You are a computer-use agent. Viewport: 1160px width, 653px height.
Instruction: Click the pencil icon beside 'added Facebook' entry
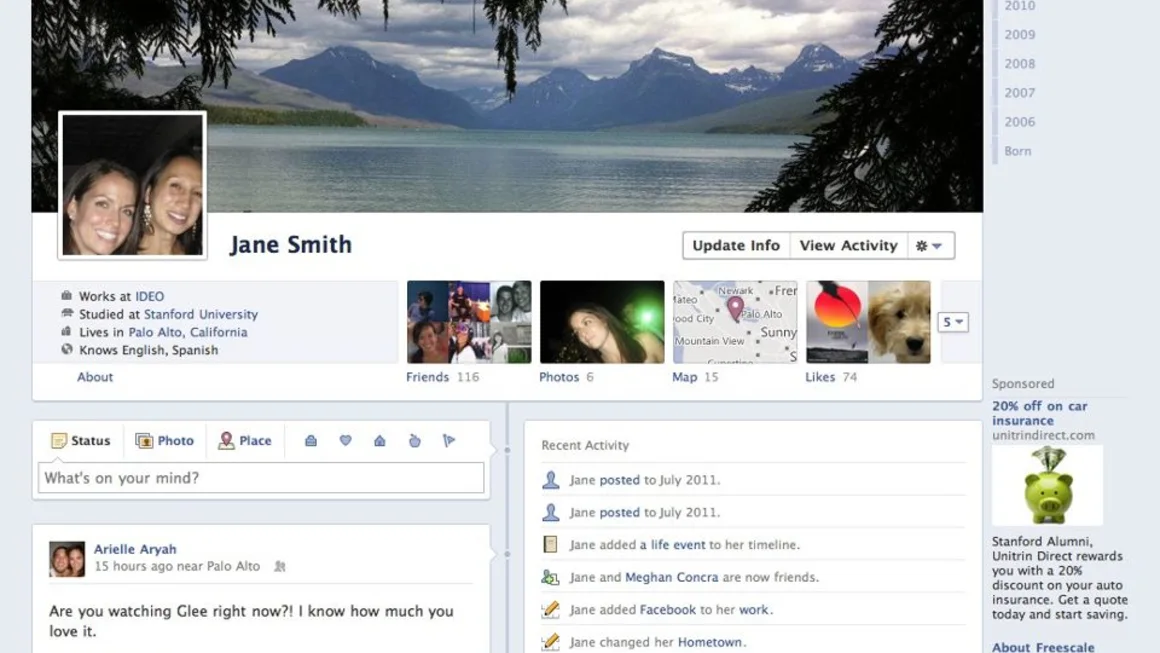click(x=550, y=609)
